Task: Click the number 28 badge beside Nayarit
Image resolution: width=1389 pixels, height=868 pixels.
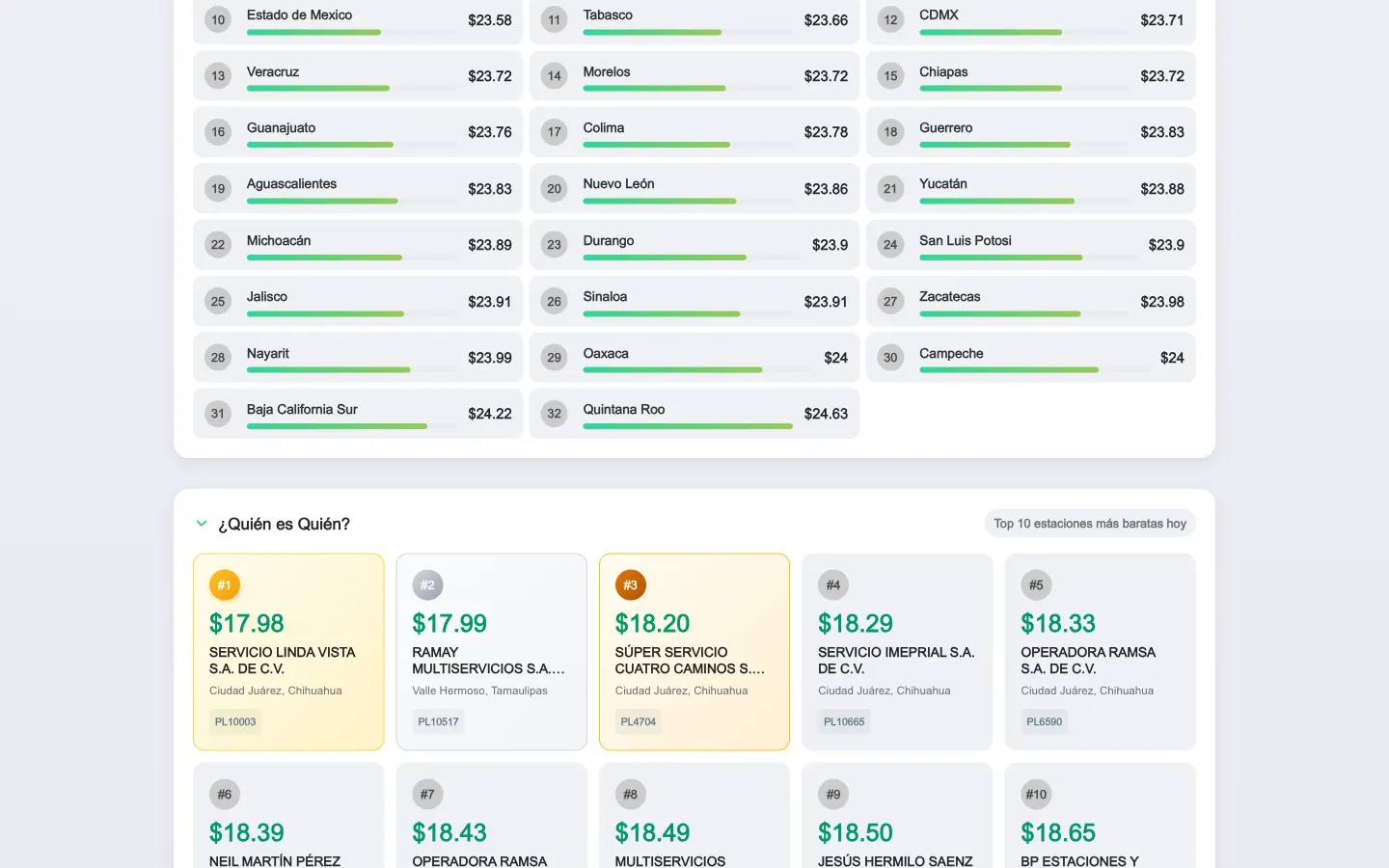Action: 218,358
